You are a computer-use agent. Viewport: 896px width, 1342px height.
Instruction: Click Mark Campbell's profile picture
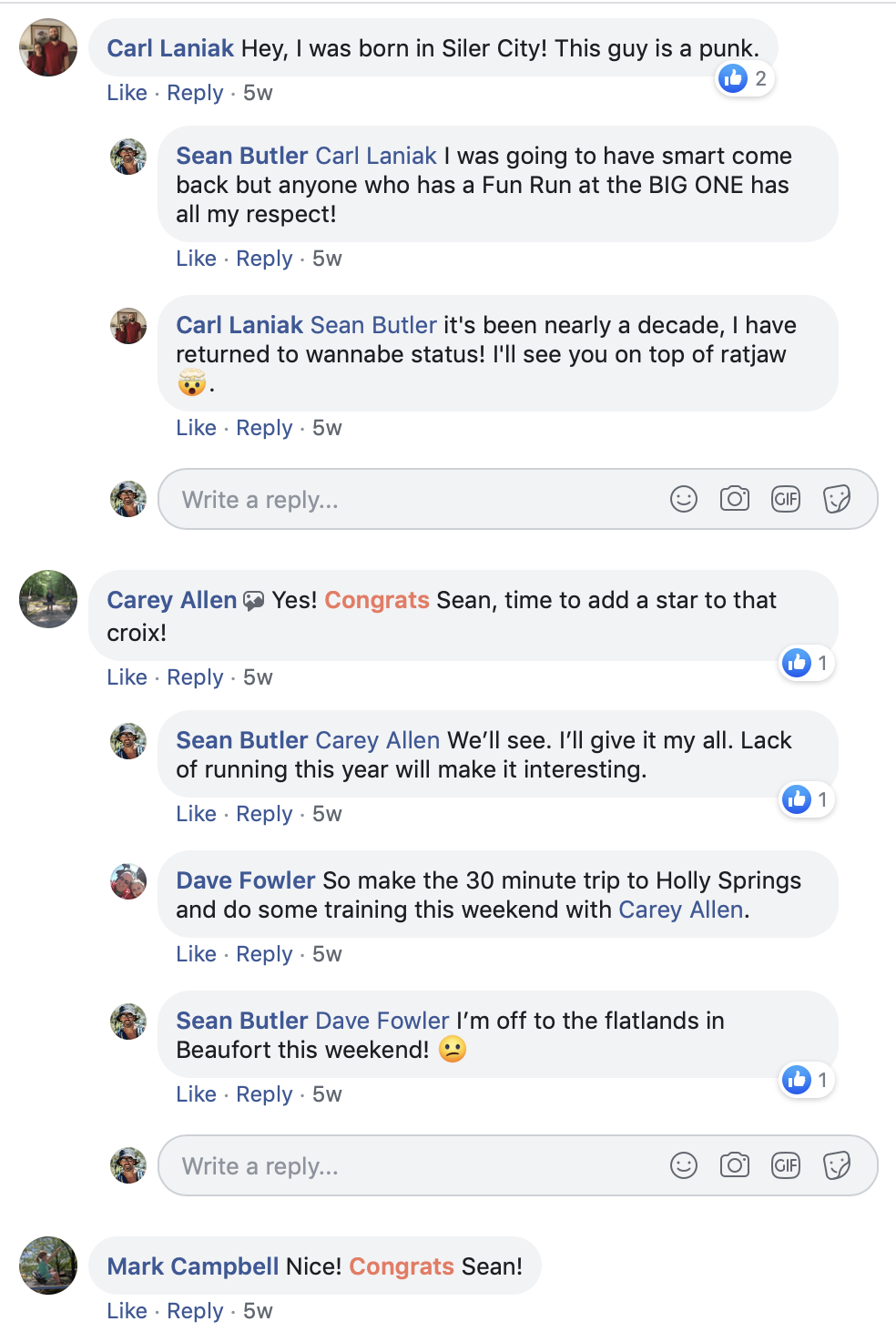click(x=48, y=1266)
